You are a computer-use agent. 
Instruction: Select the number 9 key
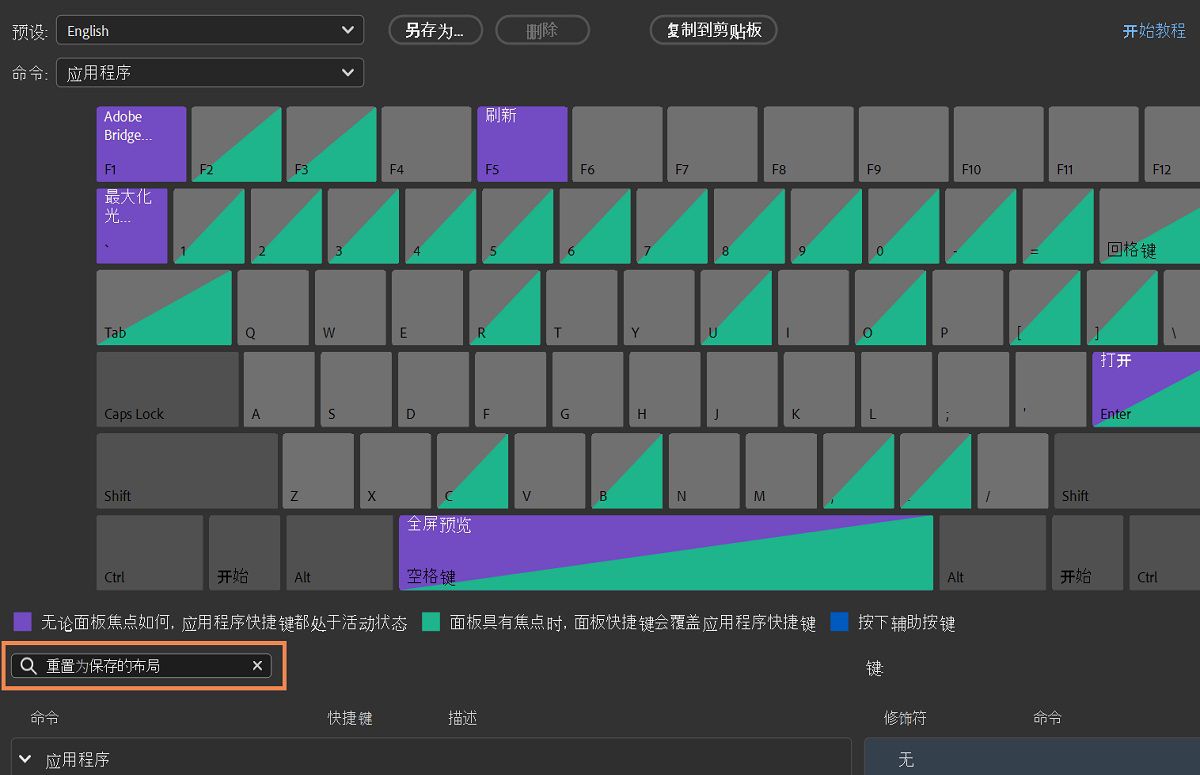826,226
